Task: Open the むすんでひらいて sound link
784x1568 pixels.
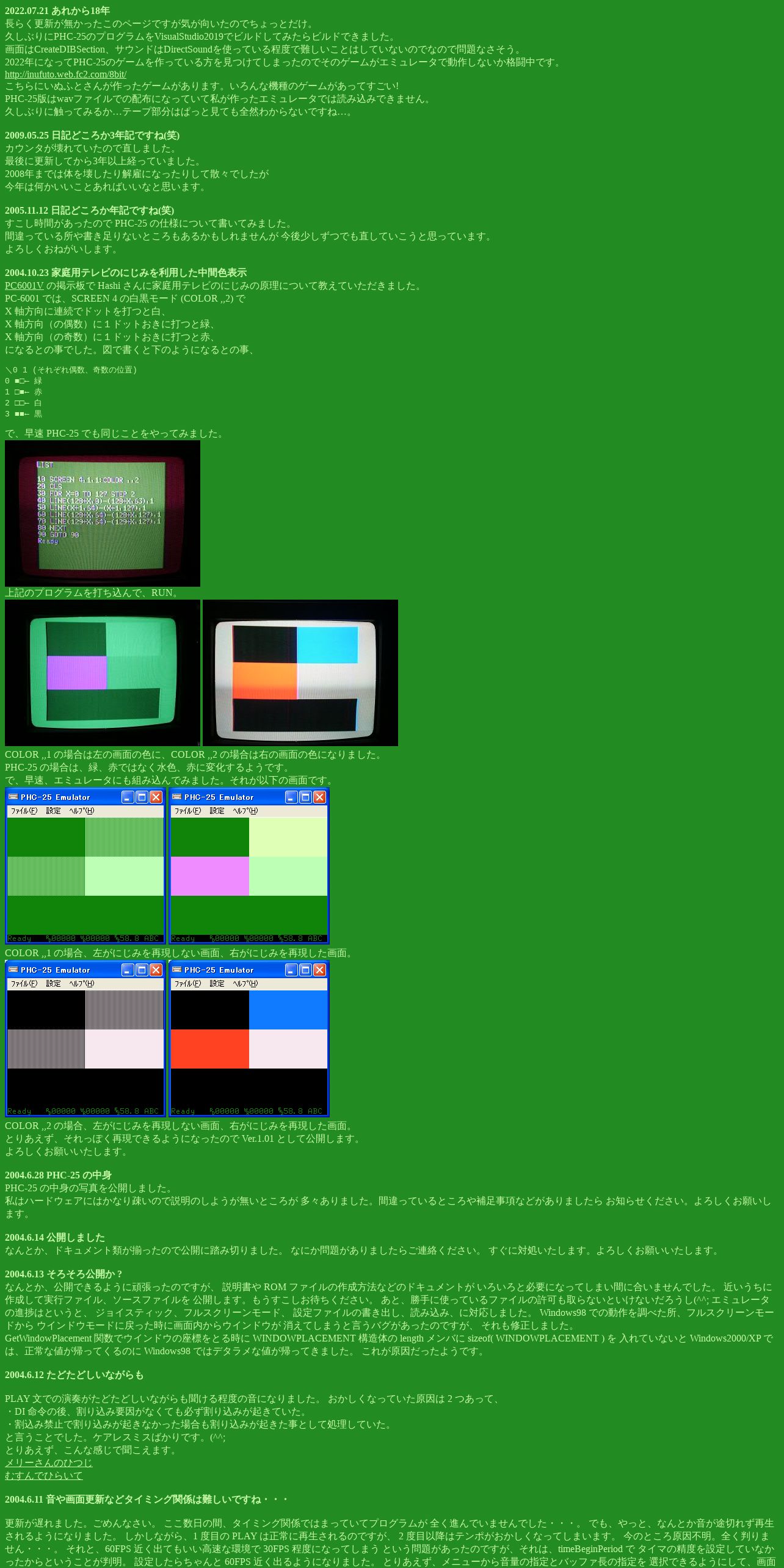Action: 44,1476
